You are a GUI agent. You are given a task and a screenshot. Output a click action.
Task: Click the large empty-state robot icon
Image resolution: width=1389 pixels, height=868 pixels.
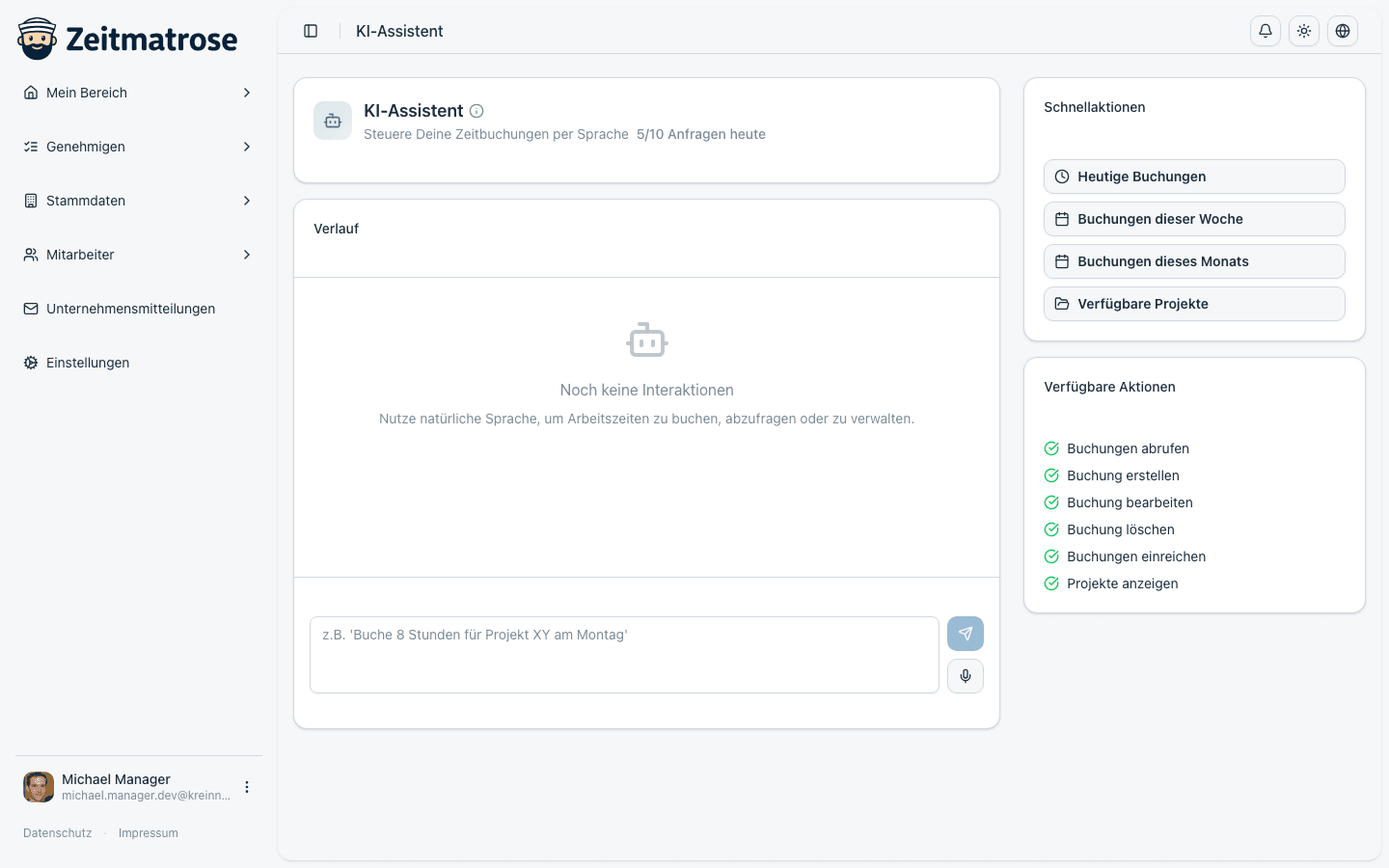647,339
